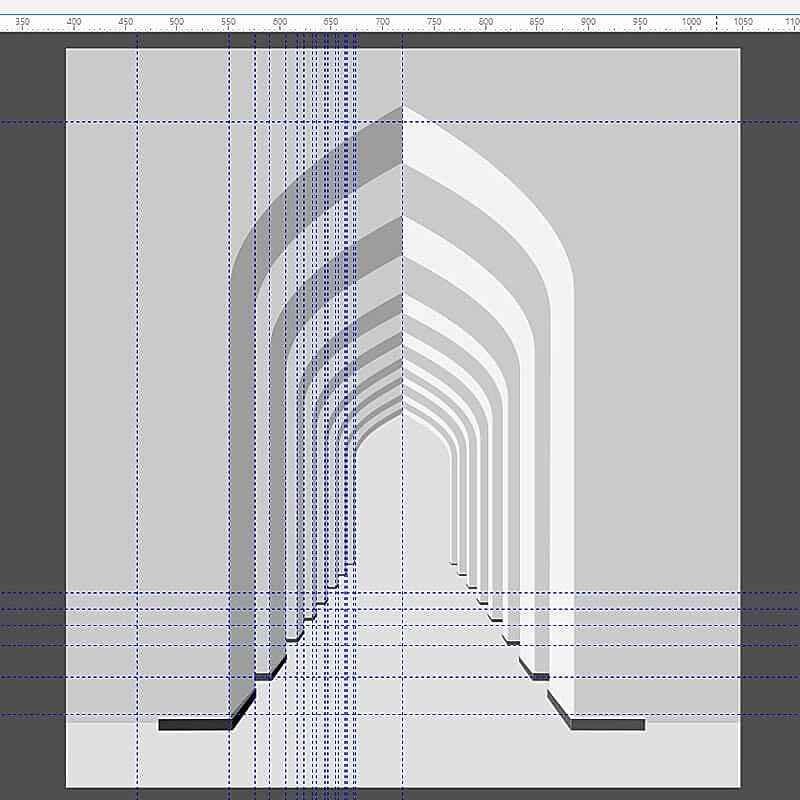Image resolution: width=800 pixels, height=800 pixels.
Task: Click the dark base of the front-right pillar
Action: pos(608,724)
